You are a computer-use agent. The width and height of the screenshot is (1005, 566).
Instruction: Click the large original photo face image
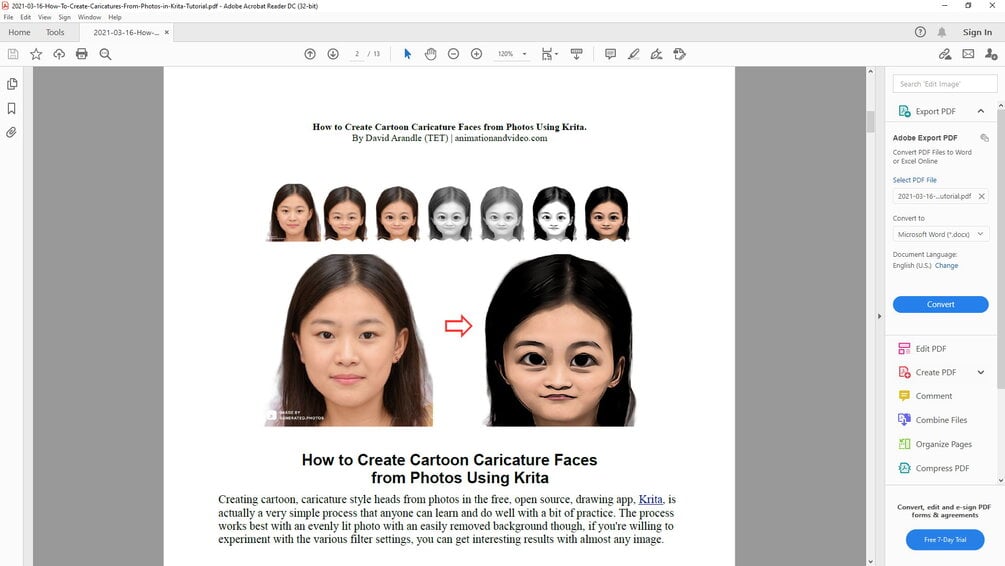[349, 340]
